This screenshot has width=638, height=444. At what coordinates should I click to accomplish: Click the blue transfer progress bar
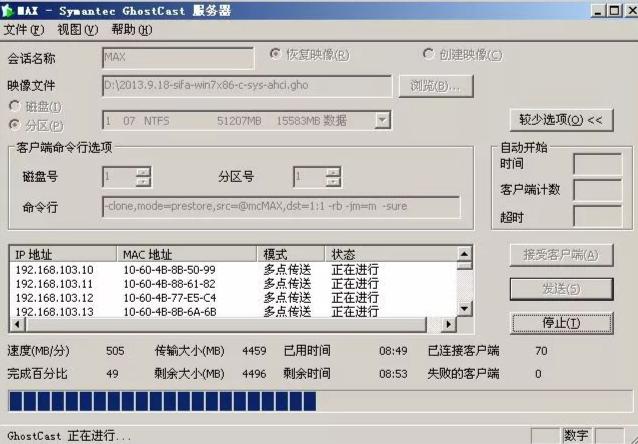[320, 401]
